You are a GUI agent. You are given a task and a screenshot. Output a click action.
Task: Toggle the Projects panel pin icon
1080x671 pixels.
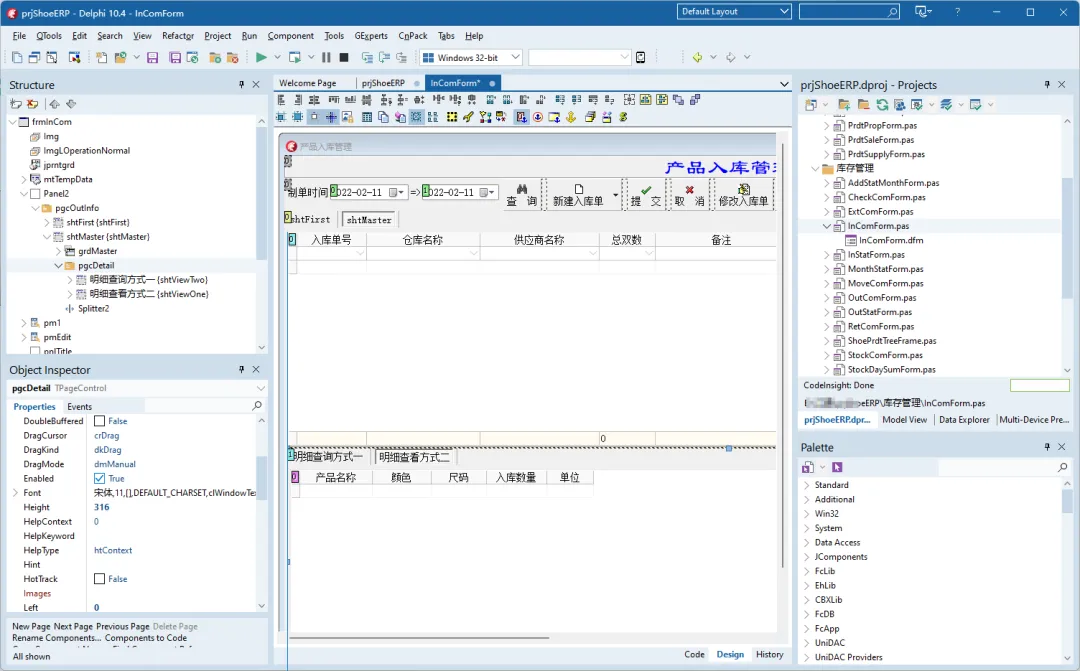[1047, 84]
